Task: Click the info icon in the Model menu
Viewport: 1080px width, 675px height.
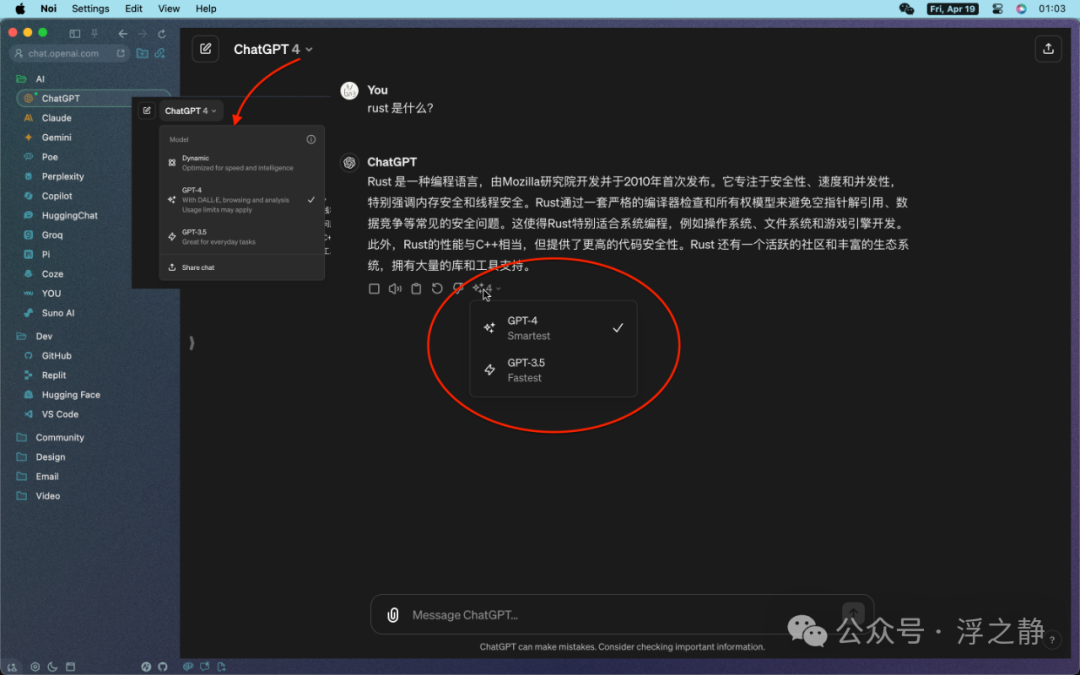Action: pyautogui.click(x=311, y=139)
